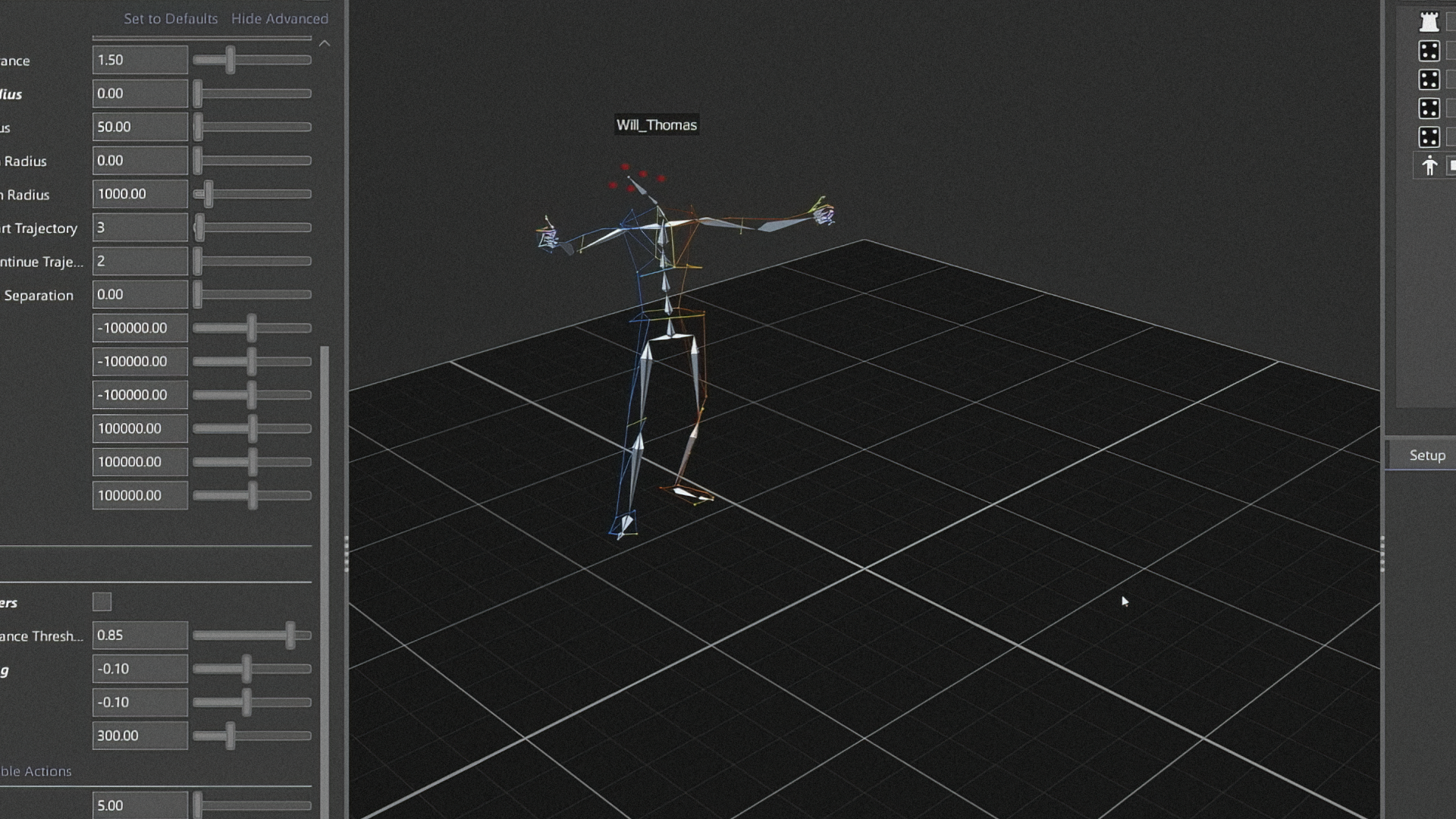The width and height of the screenshot is (1456, 819).
Task: Click the left panel splitter grip dots
Action: tap(347, 554)
